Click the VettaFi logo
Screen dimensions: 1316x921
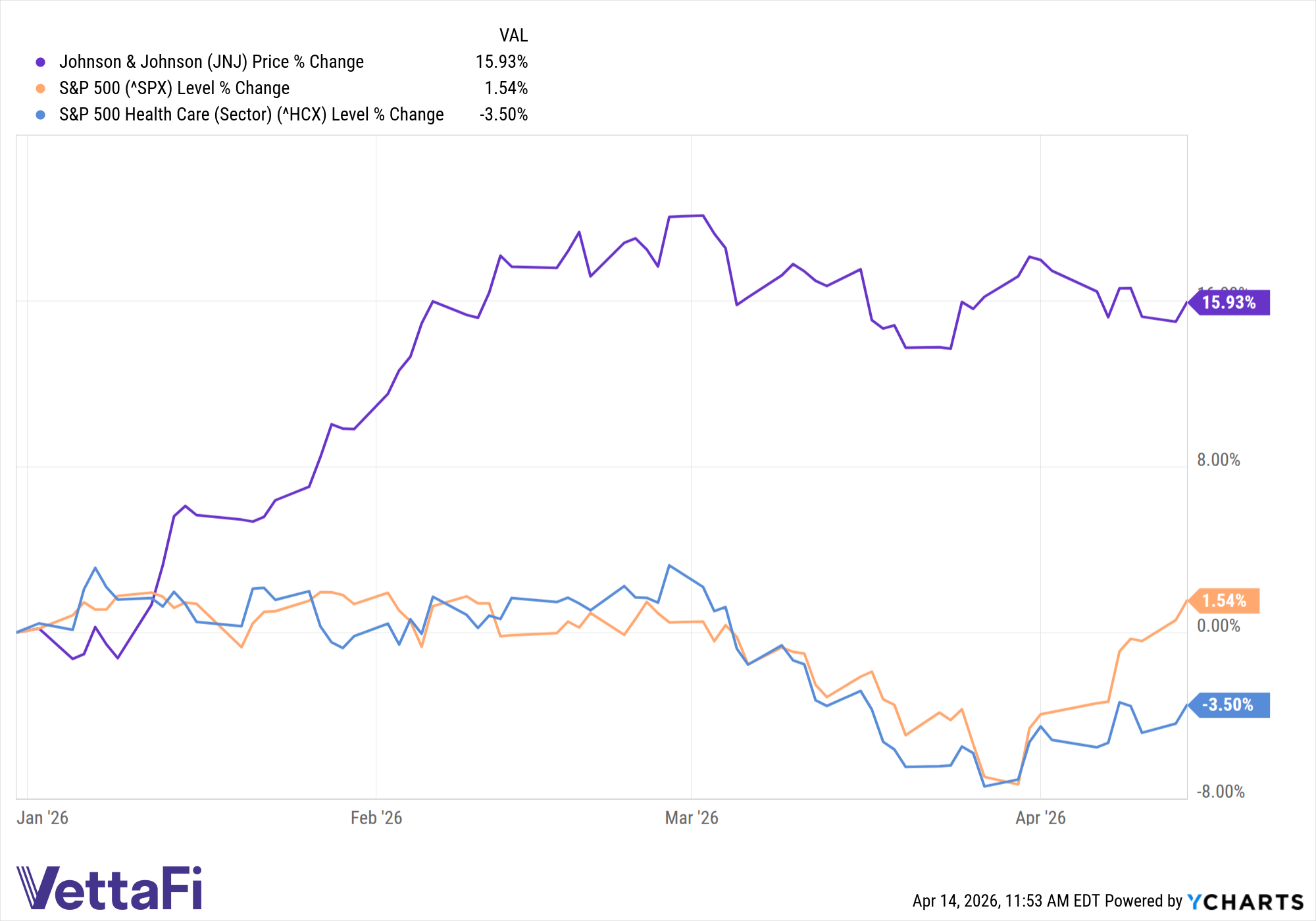(109, 888)
